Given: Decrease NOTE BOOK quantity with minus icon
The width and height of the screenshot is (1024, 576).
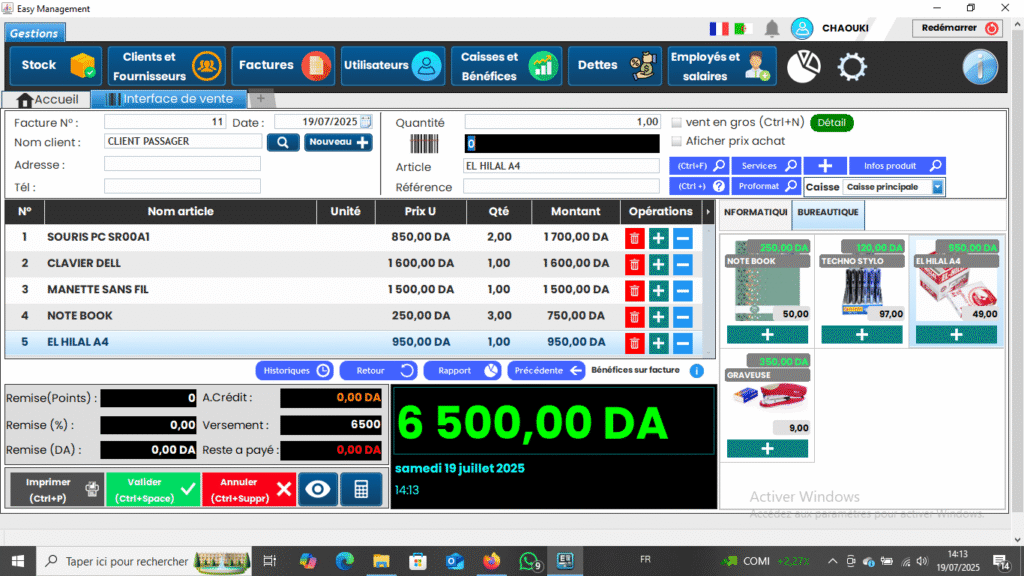Looking at the screenshot, I should [x=683, y=316].
